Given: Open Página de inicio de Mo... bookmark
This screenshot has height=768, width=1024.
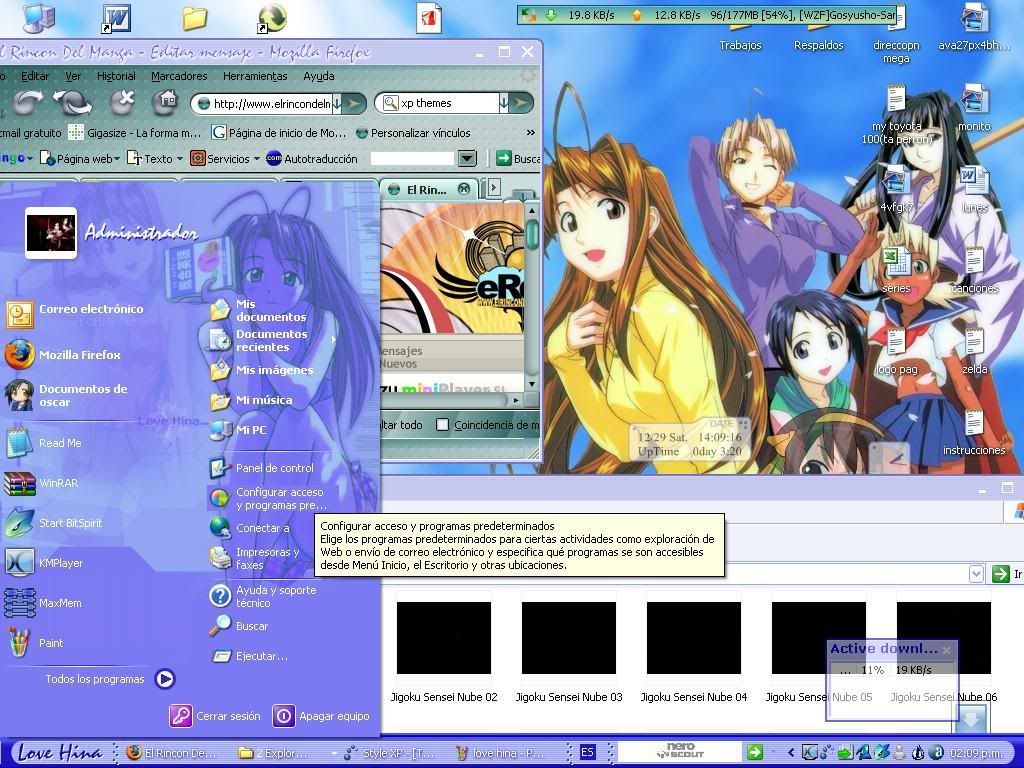Looking at the screenshot, I should coord(279,133).
